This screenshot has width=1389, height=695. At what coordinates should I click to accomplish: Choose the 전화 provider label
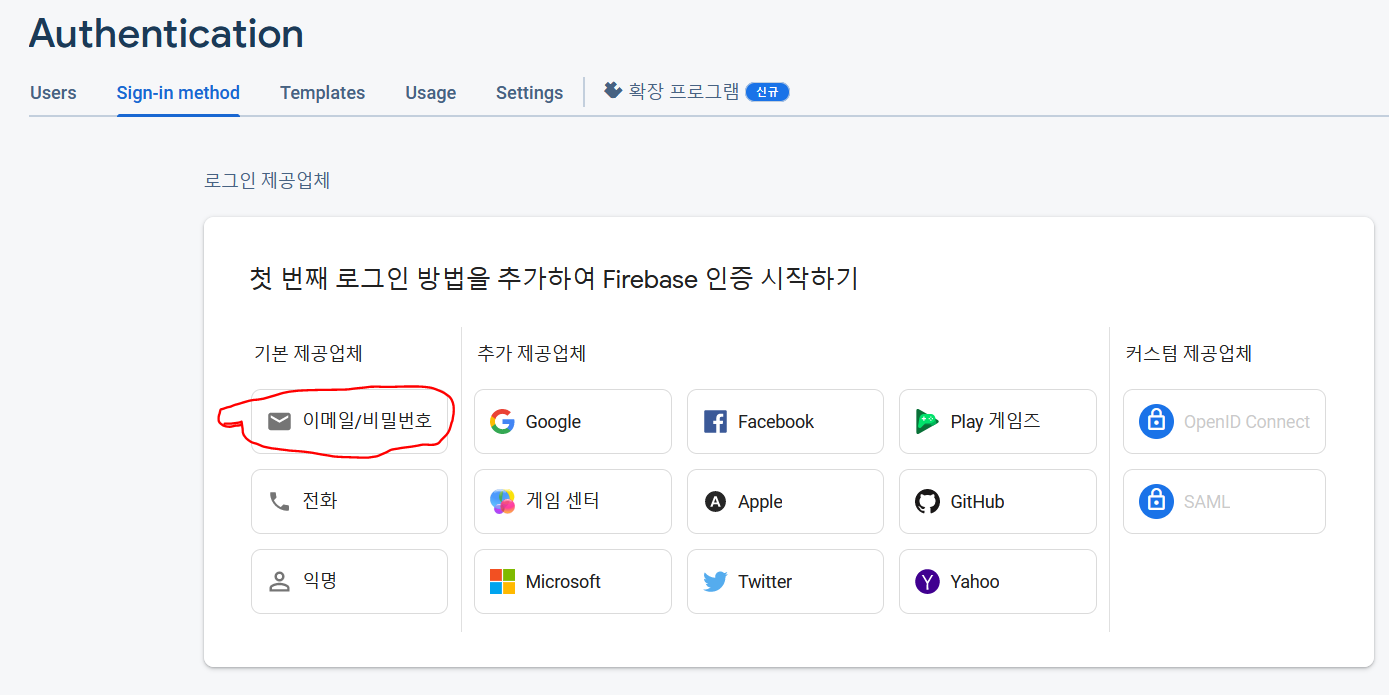(x=320, y=501)
